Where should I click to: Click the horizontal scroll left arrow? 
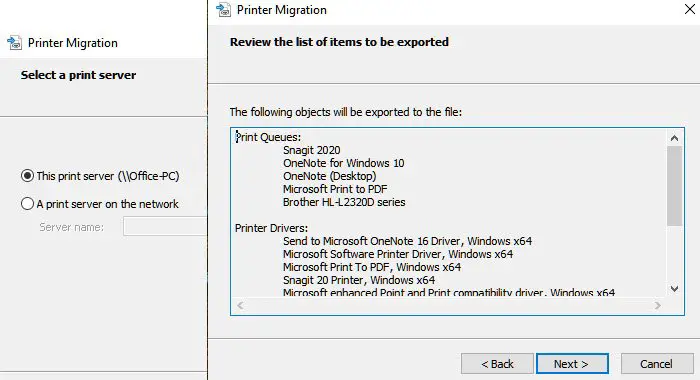tap(240, 305)
